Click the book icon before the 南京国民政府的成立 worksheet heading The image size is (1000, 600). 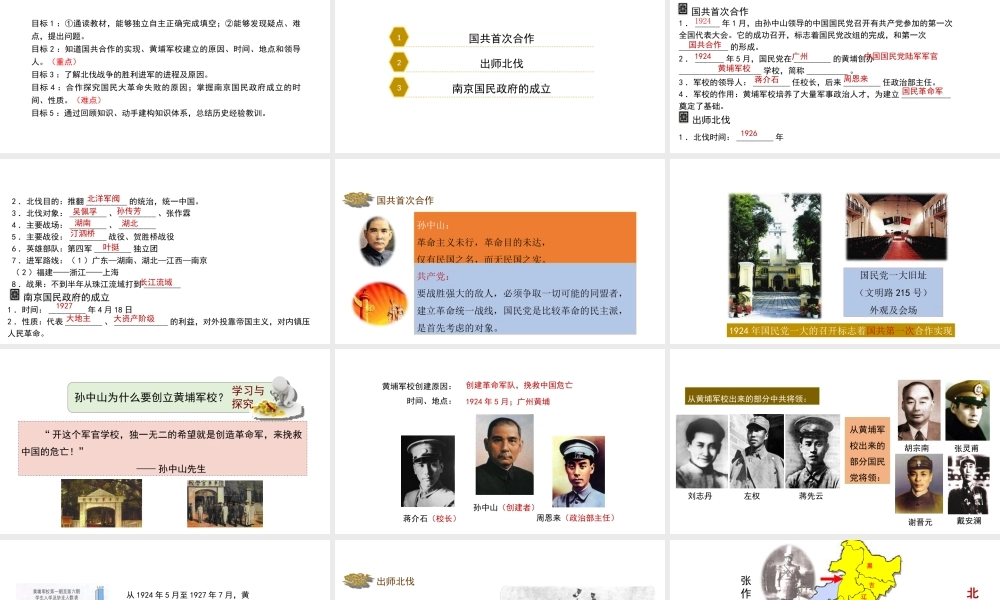point(15,295)
